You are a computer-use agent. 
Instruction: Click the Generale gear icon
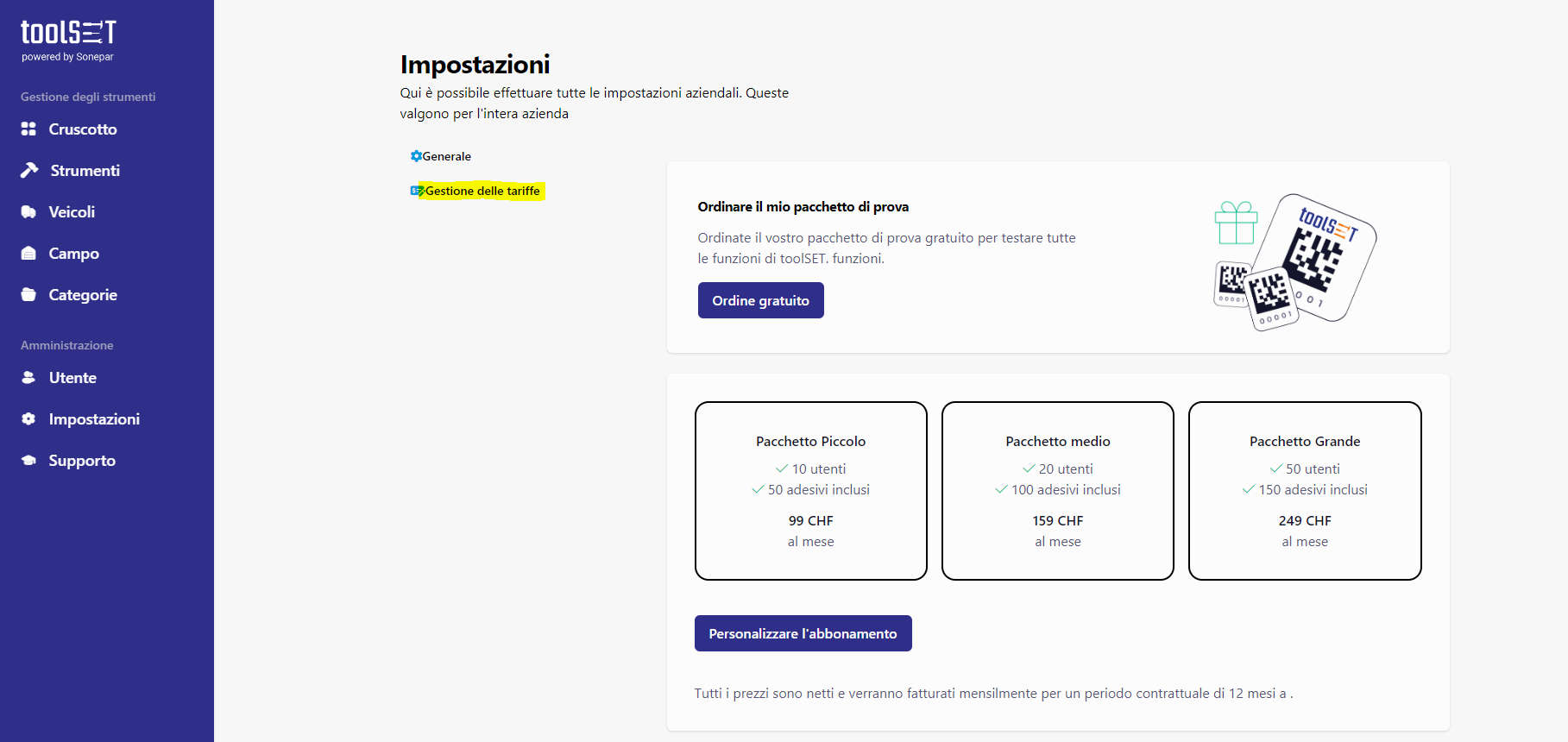pos(416,156)
